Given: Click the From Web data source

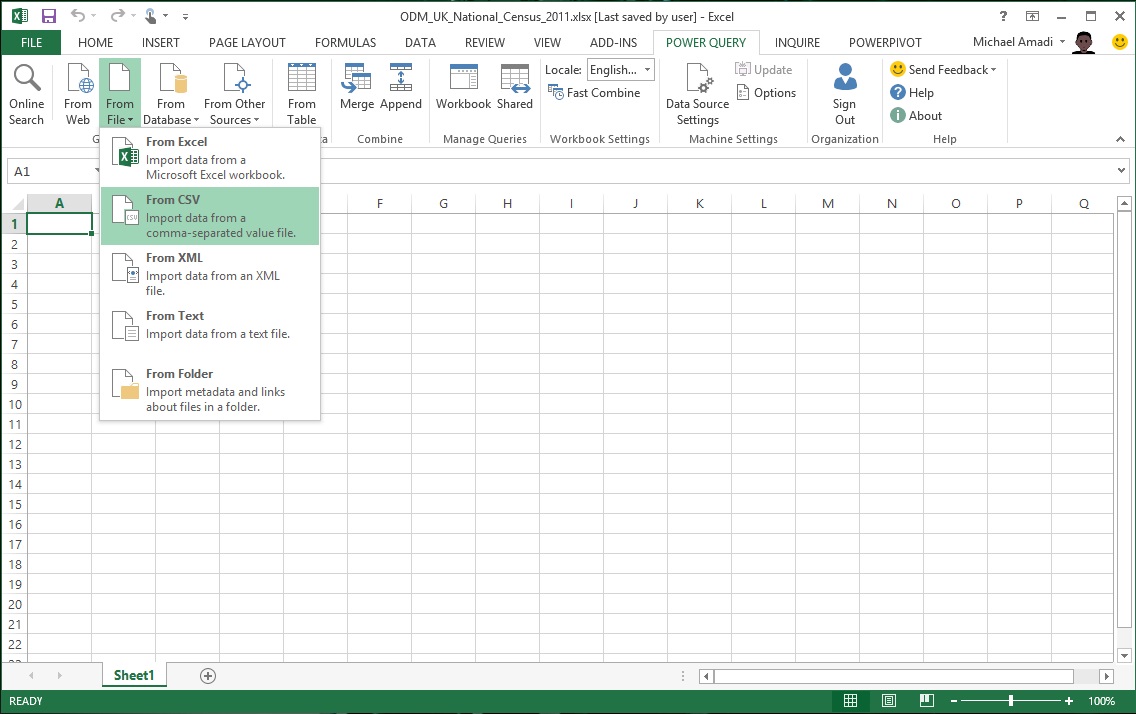Looking at the screenshot, I should (78, 94).
